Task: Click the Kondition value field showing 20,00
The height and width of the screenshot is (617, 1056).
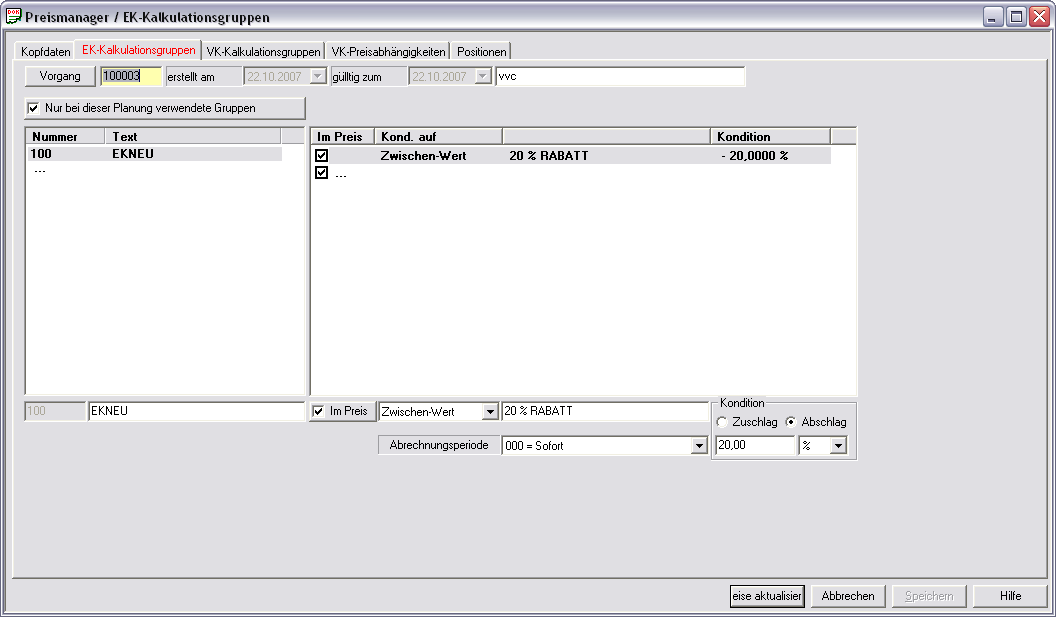Action: pyautogui.click(x=755, y=446)
